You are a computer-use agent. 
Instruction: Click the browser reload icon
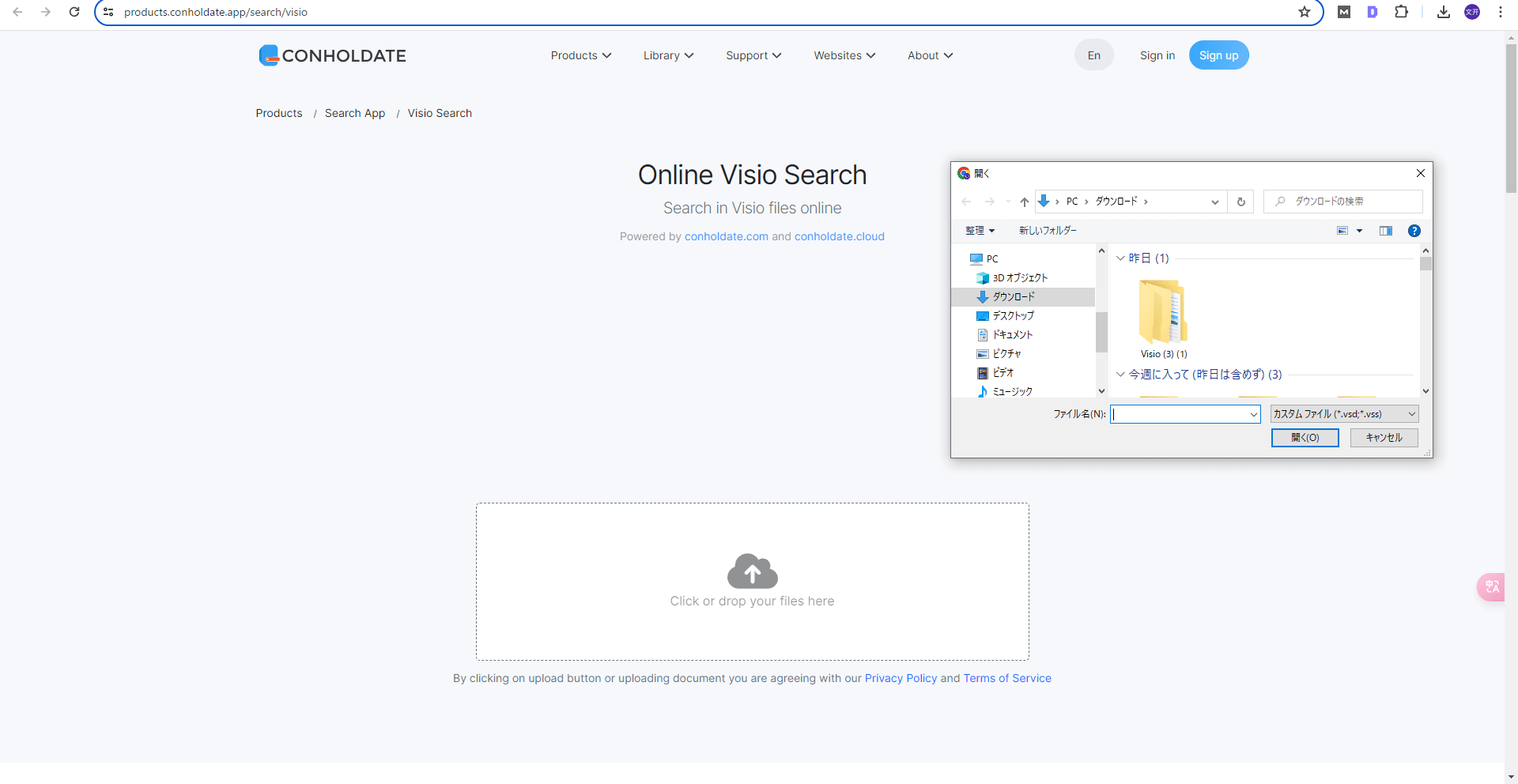tap(74, 12)
